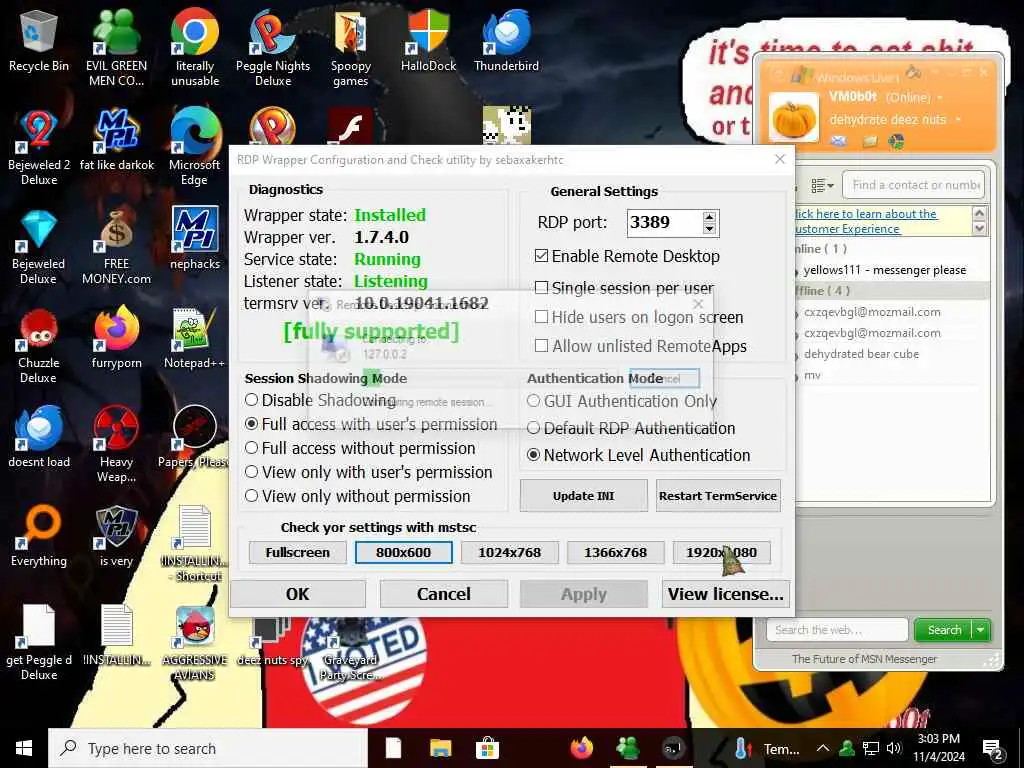Select GUI Authentication Only option
Image resolution: width=1024 pixels, height=768 pixels.
[x=534, y=401]
